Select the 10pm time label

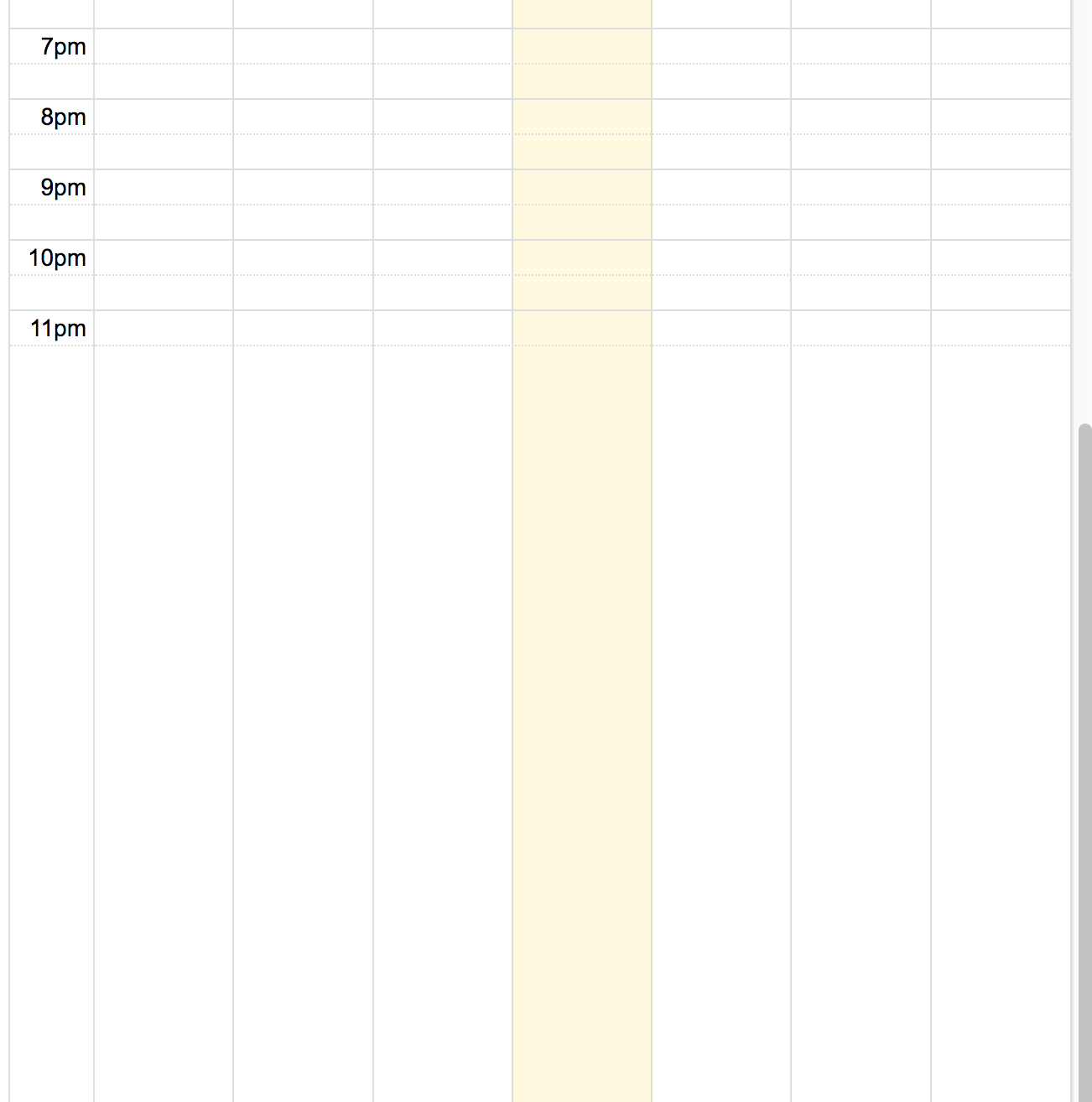[x=56, y=258]
